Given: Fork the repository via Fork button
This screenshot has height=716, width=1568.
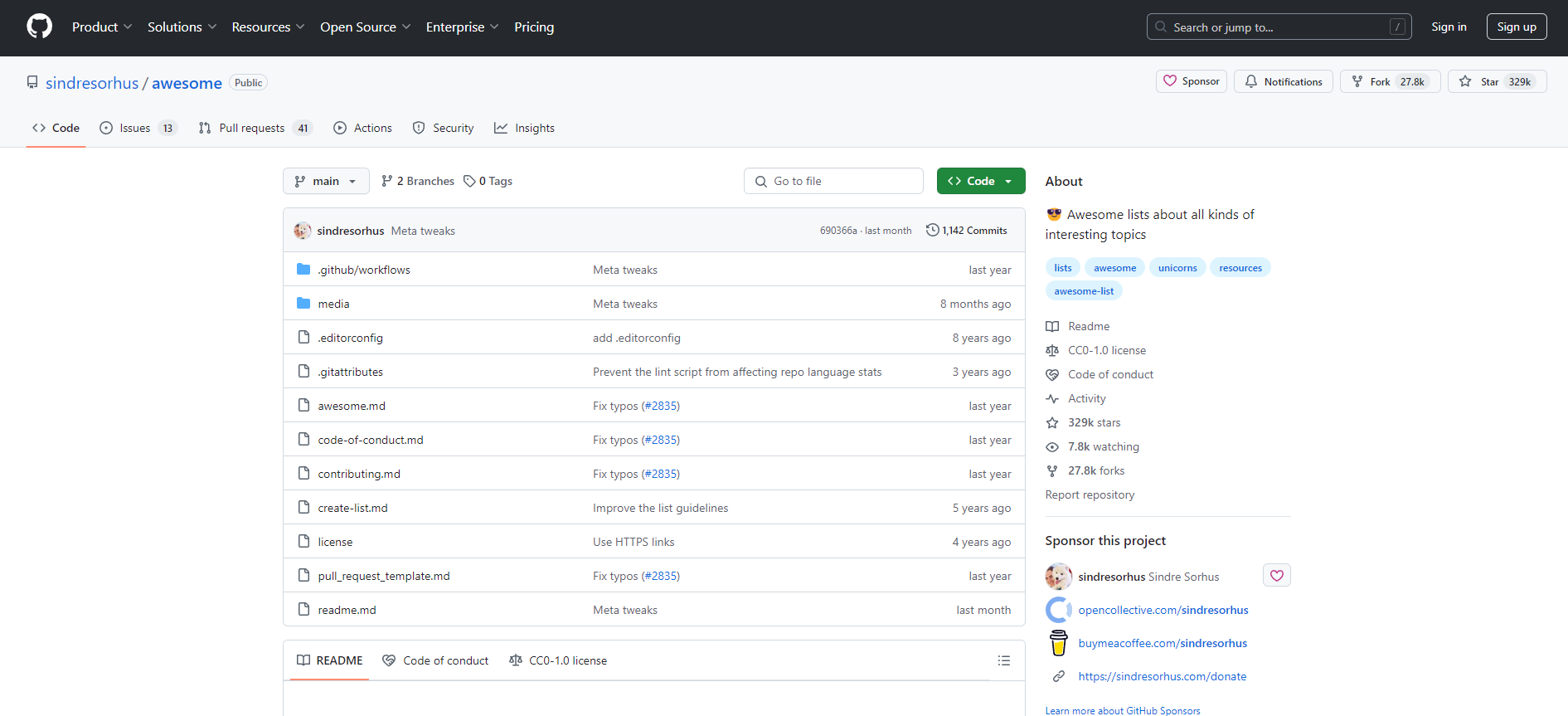Looking at the screenshot, I should click(1391, 81).
